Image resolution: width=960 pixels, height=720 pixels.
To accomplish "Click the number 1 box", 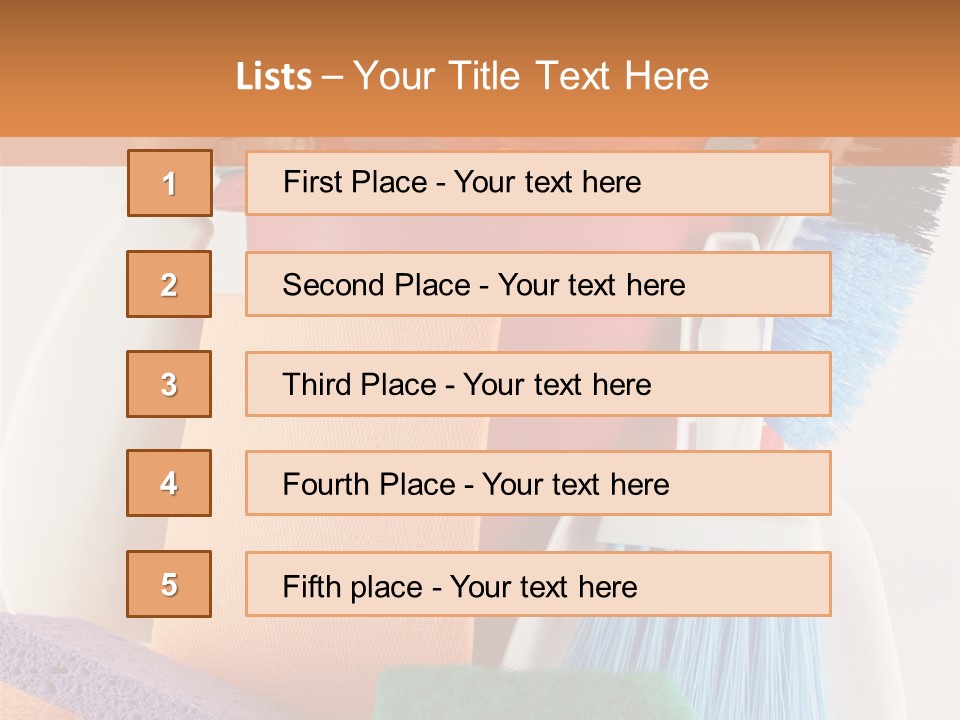I will pos(169,183).
